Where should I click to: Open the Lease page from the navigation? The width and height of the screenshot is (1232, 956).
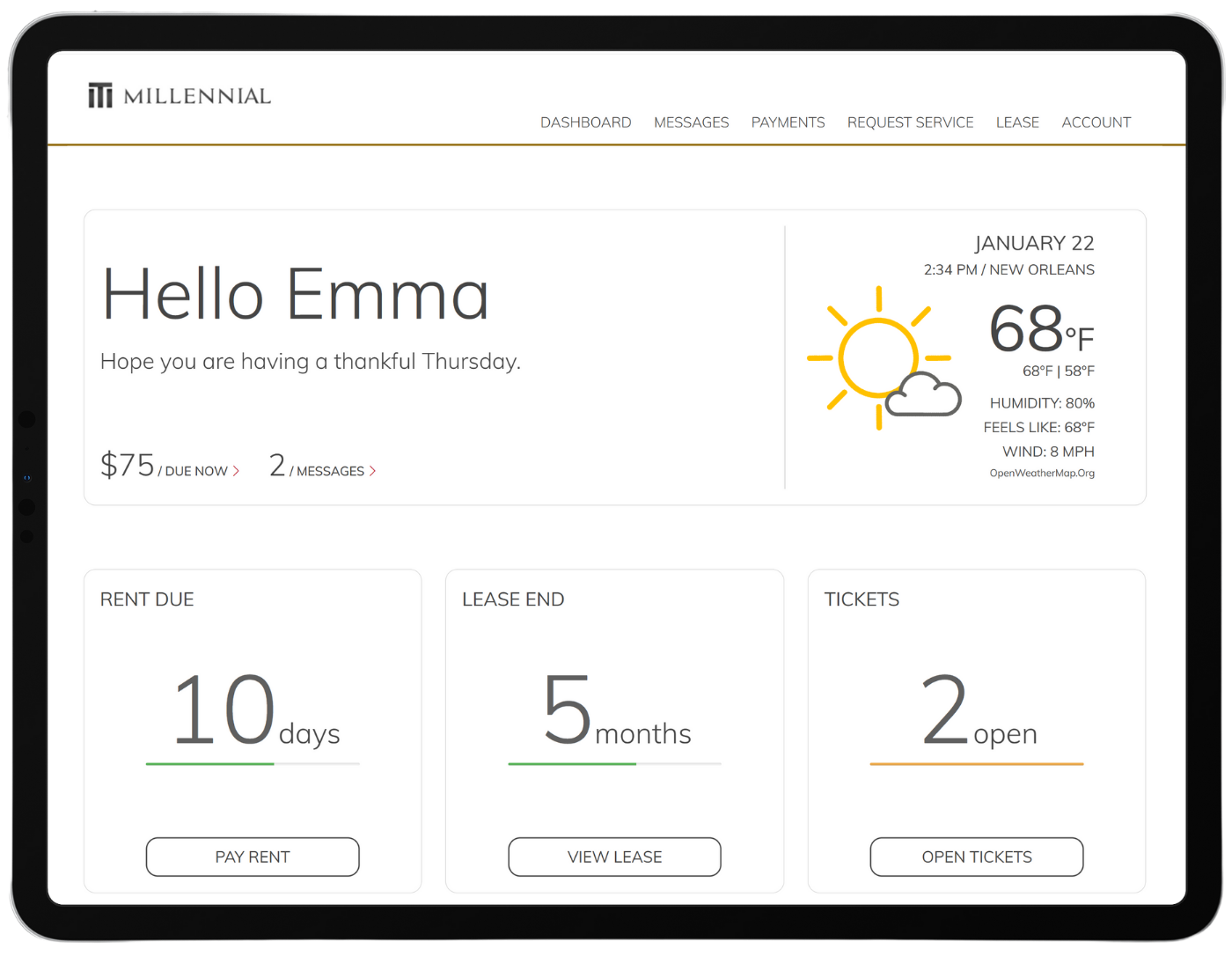click(x=1017, y=121)
